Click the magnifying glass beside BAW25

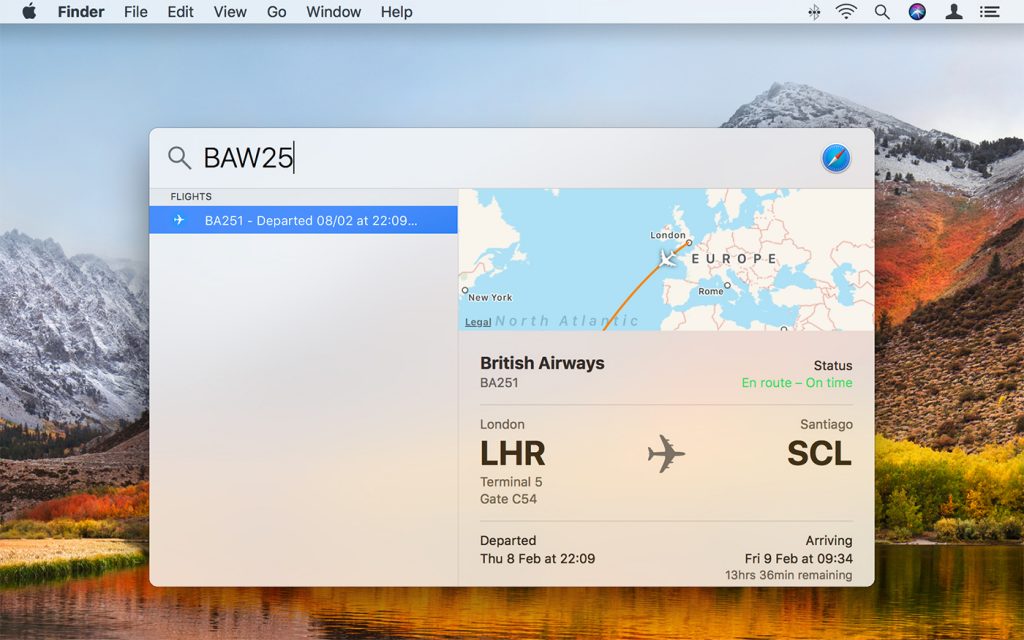point(179,158)
